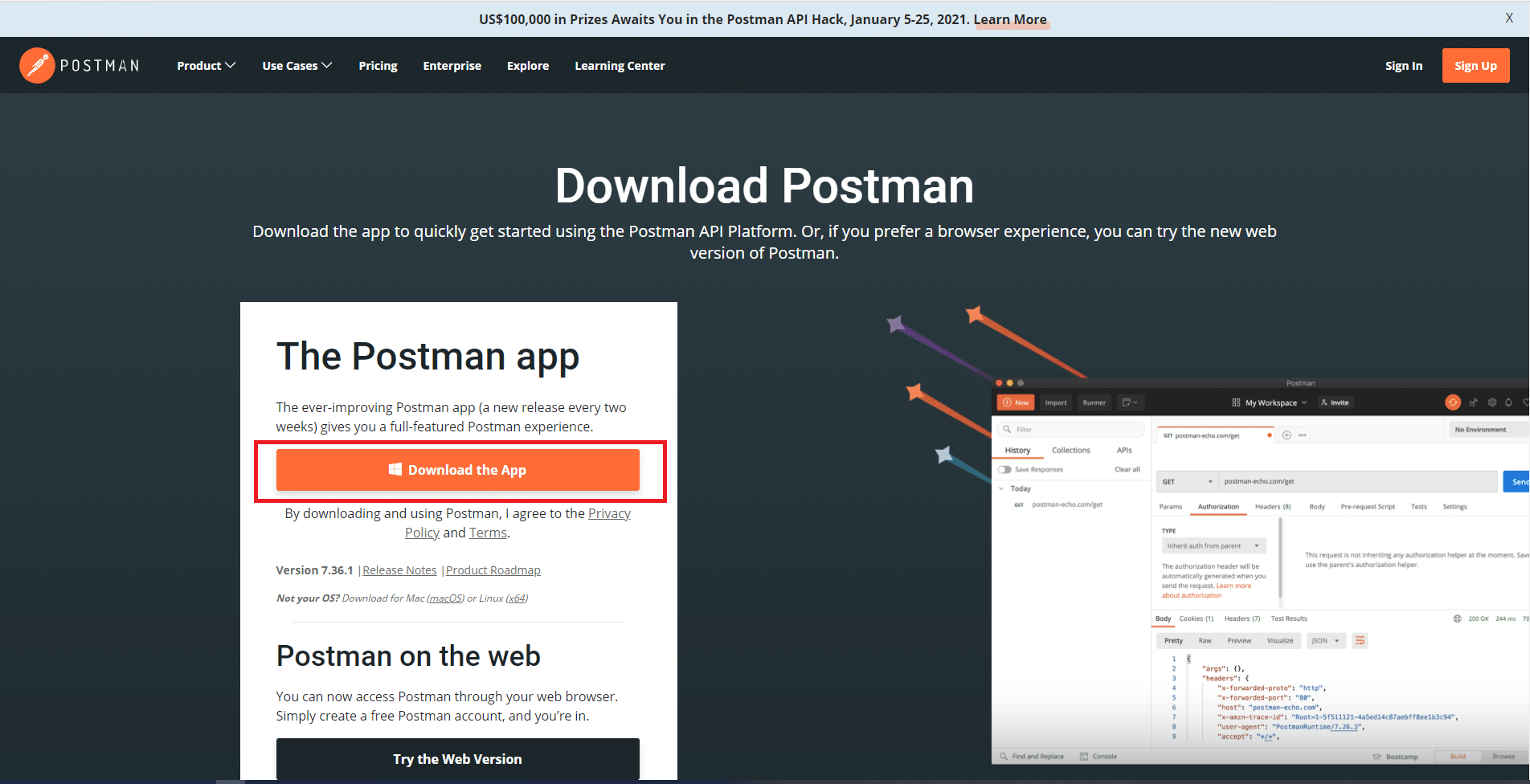Open the JSON format dropdown

(1325, 641)
